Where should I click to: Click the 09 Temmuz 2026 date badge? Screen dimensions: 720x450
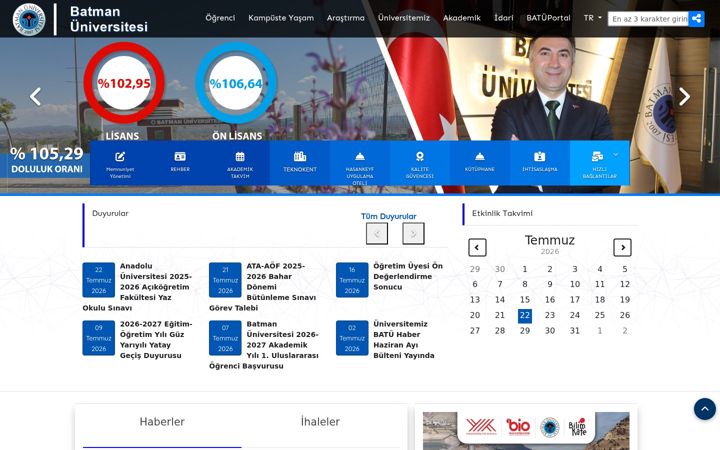[99, 338]
